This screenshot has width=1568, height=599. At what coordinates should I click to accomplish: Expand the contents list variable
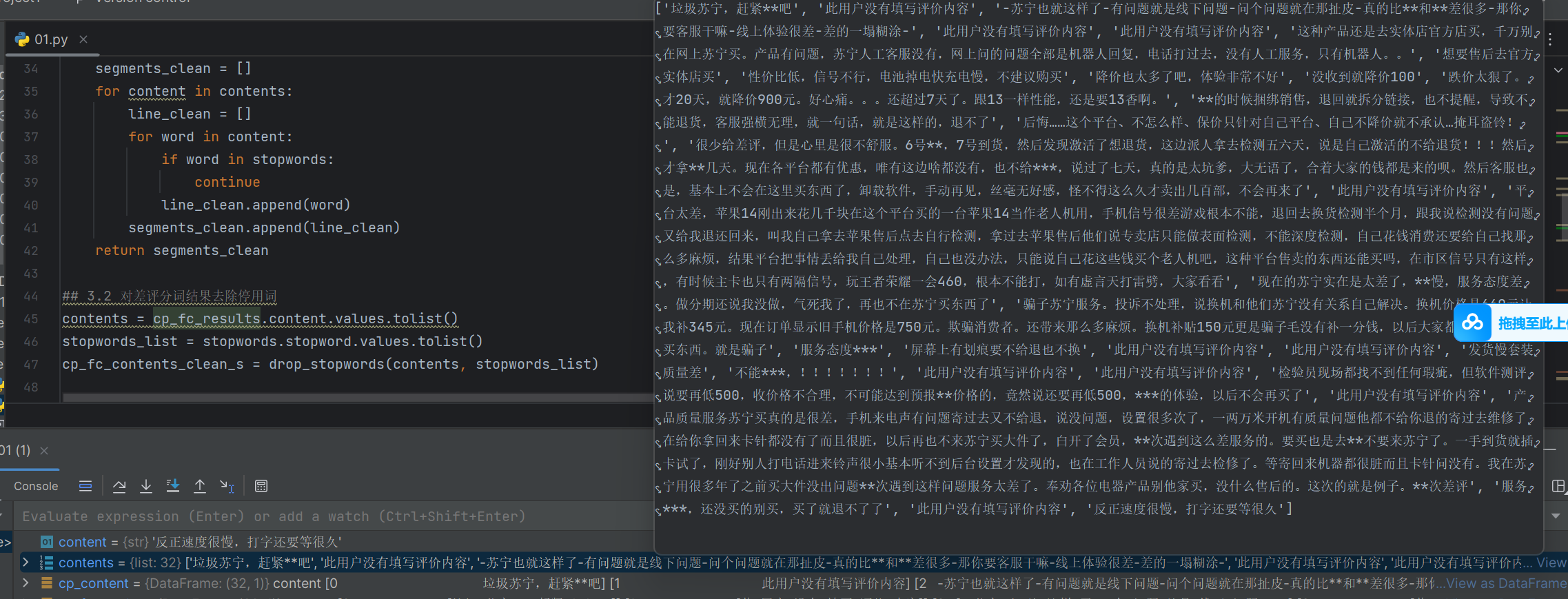click(x=26, y=562)
